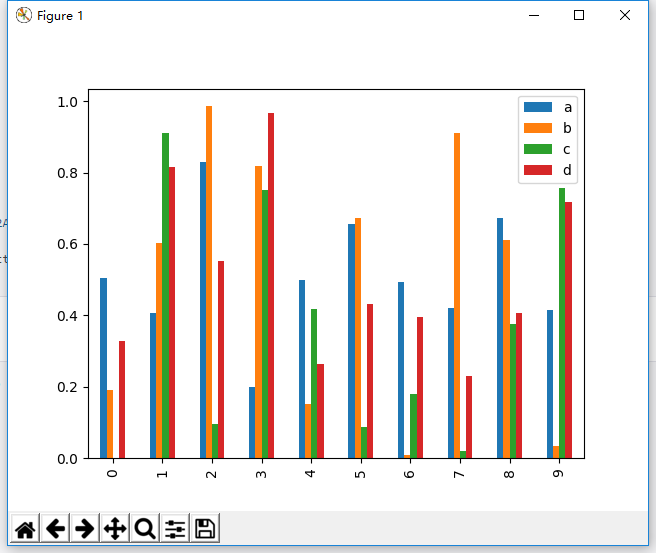Click blue bar in group 0

[x=103, y=368]
